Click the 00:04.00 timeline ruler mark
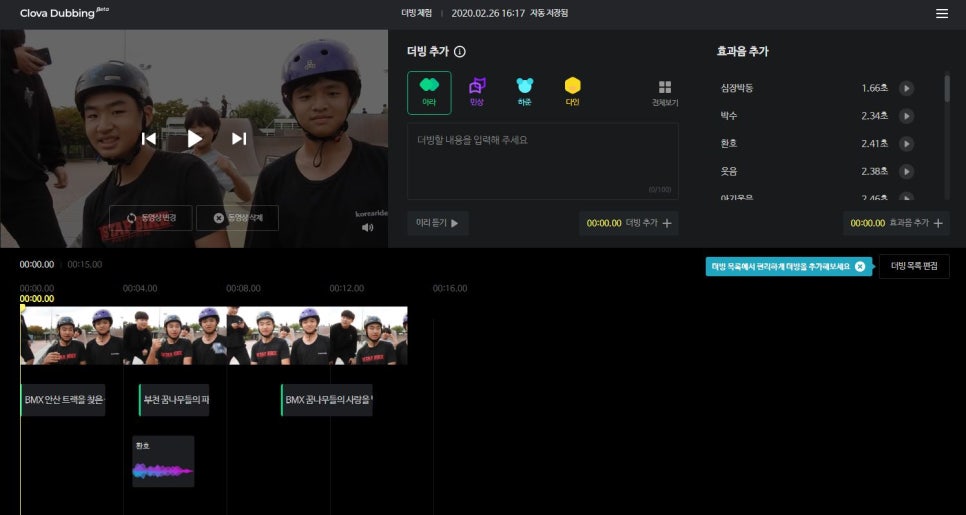 [140, 288]
